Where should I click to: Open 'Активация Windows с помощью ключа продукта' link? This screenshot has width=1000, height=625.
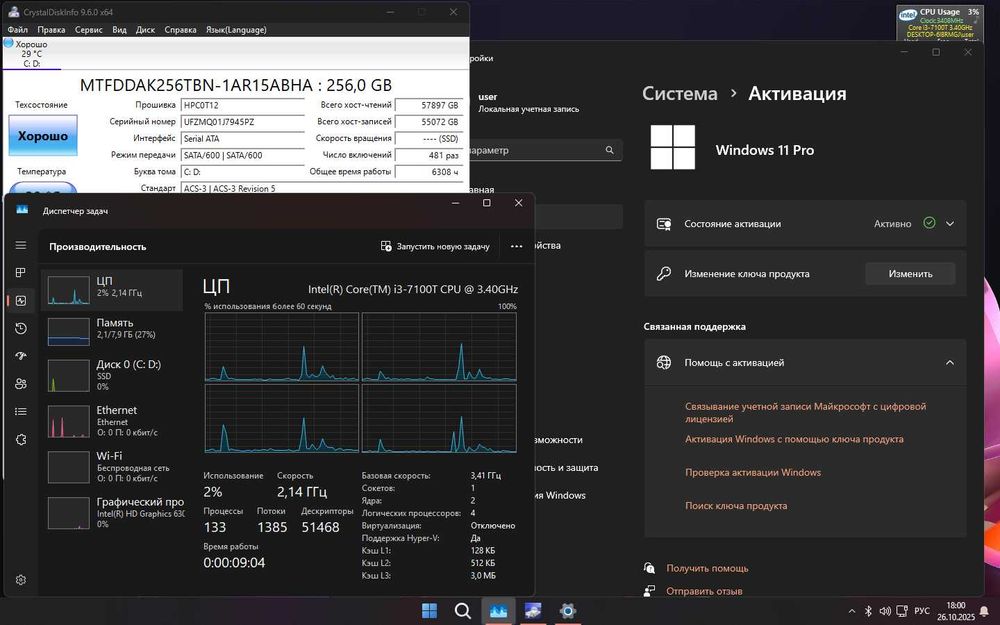tap(794, 439)
